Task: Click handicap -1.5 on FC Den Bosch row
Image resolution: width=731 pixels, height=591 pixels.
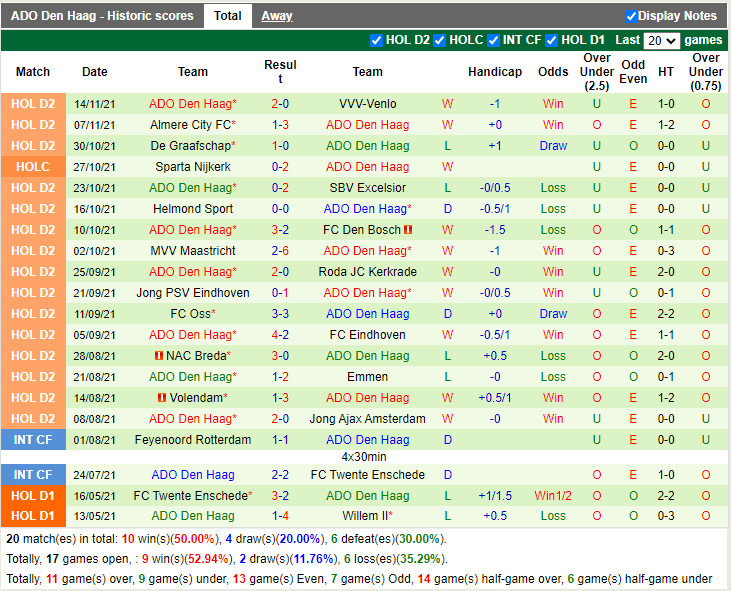Action: (495, 230)
